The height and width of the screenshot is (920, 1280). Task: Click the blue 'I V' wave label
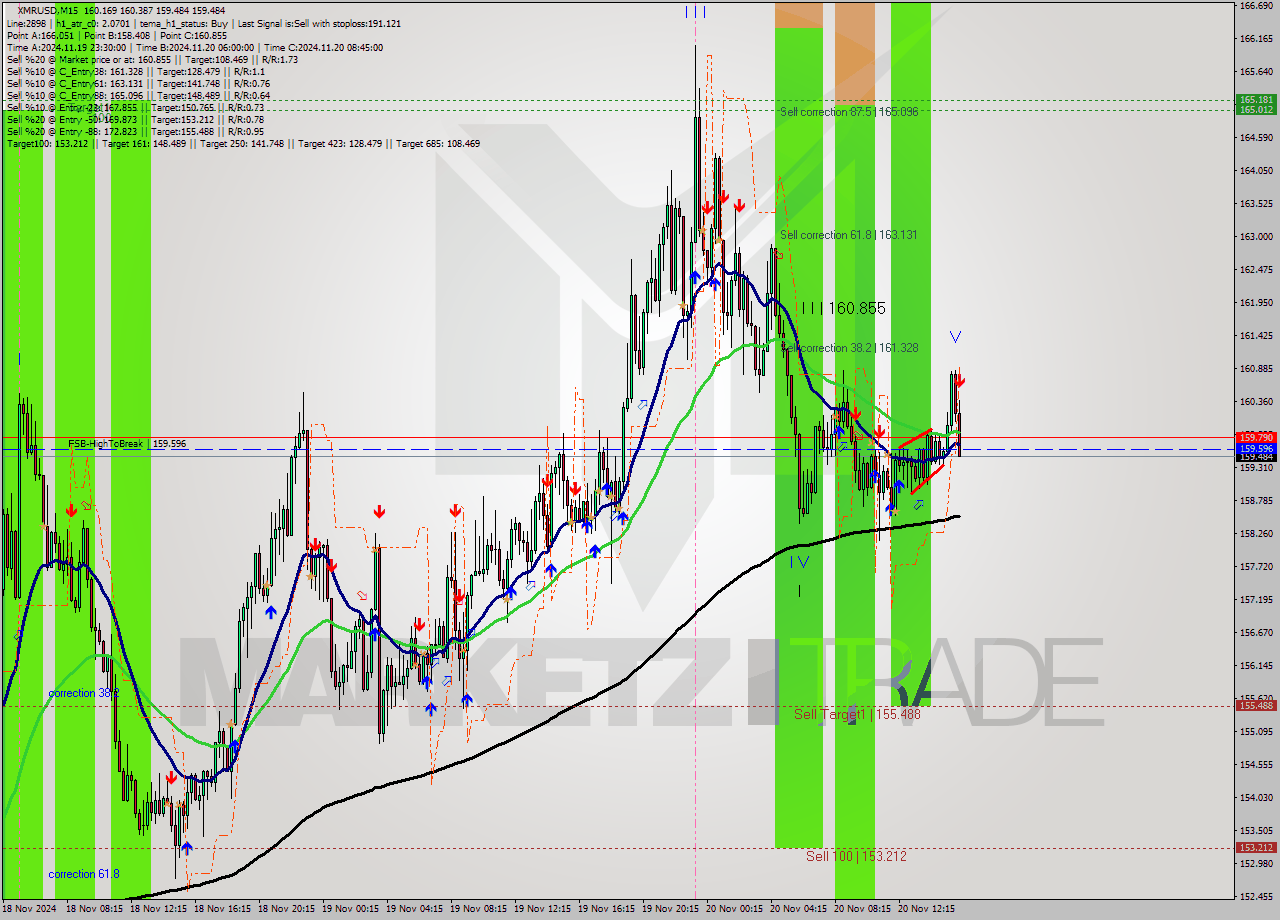pyautogui.click(x=799, y=562)
